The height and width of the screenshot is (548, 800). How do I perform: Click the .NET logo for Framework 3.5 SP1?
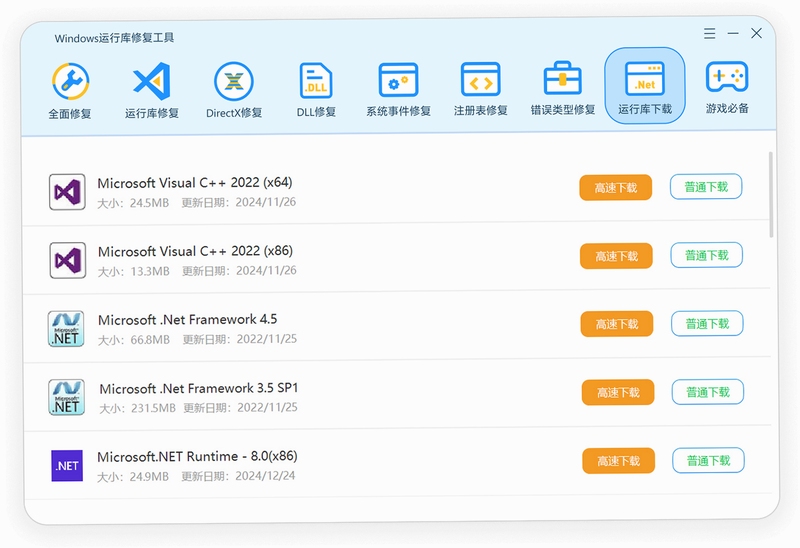[x=66, y=397]
